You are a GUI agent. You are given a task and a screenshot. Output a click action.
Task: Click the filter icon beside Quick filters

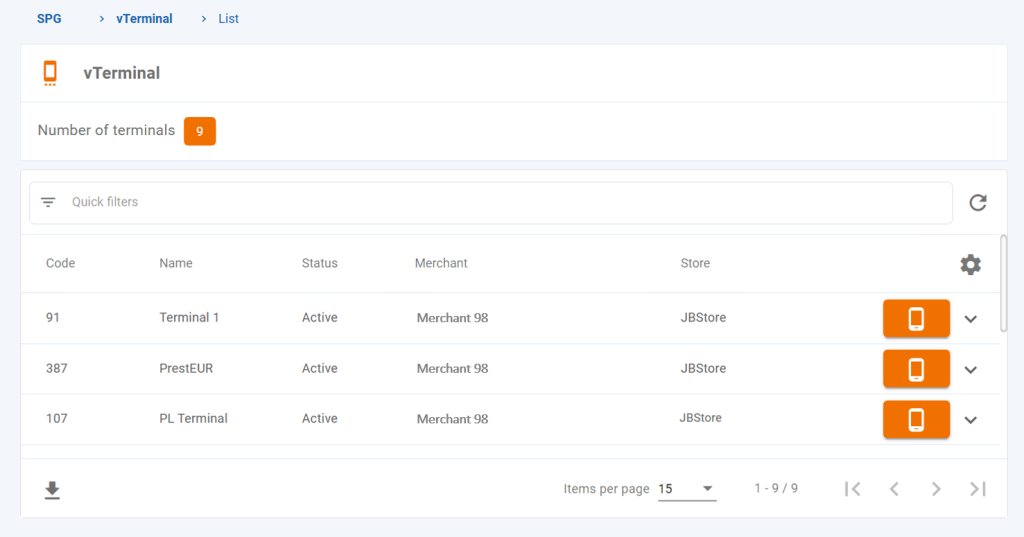point(48,202)
